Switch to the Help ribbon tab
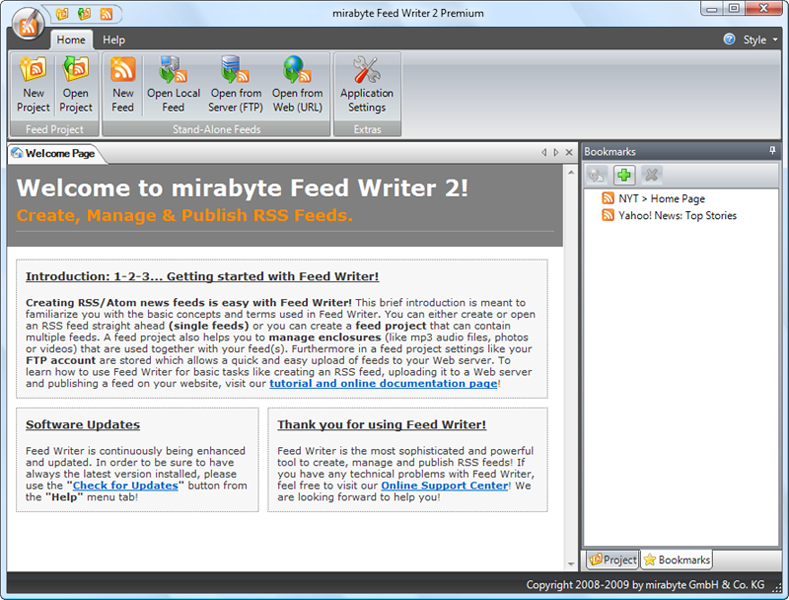Screen dimensions: 789x600 (114, 40)
